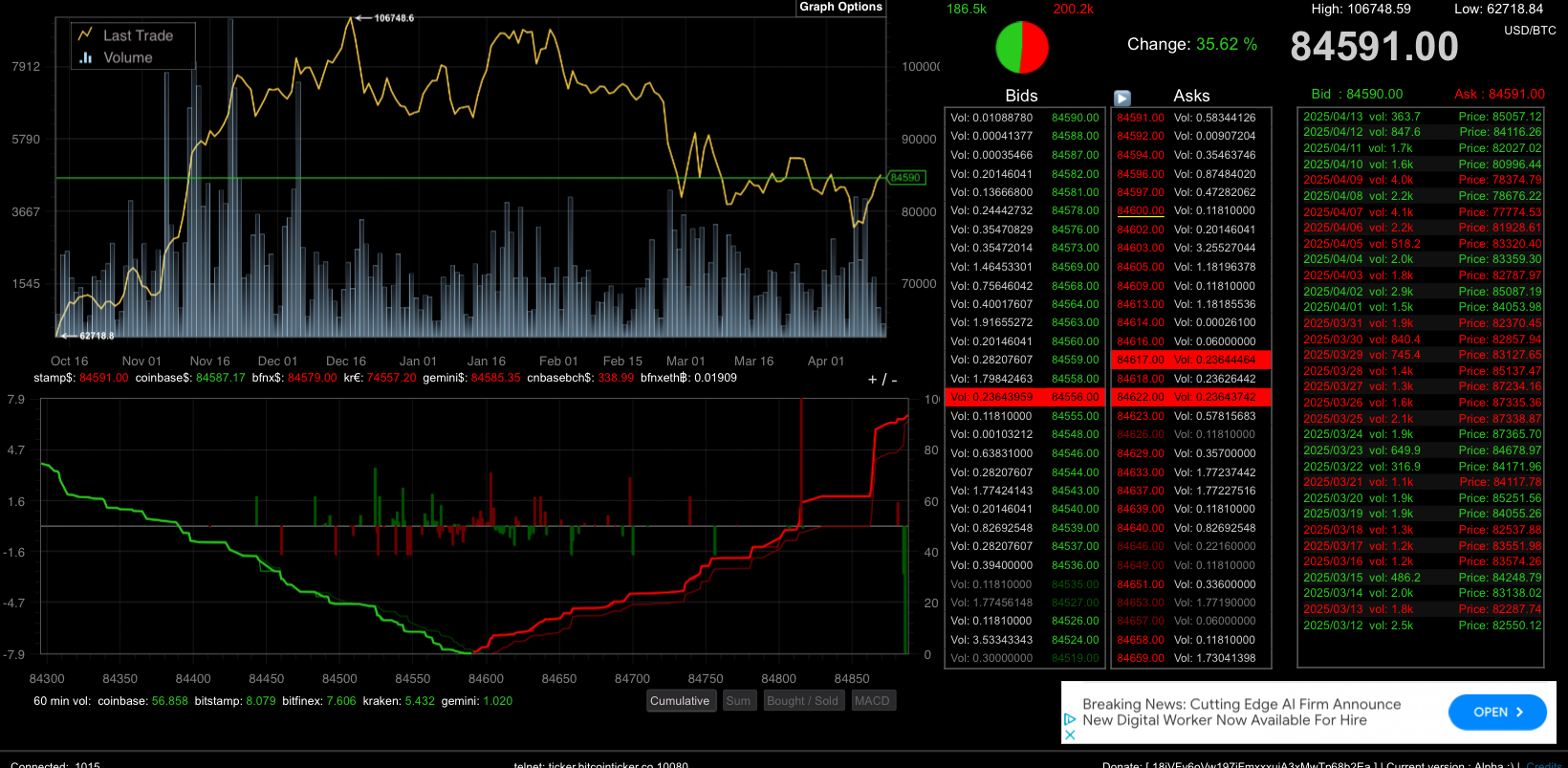Click the red-green buy/sell pie chart
The width and height of the screenshot is (1568, 768).
(1022, 47)
